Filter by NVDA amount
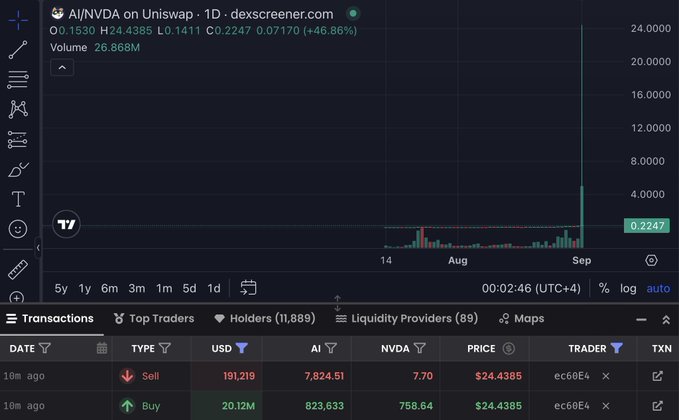 [x=420, y=348]
